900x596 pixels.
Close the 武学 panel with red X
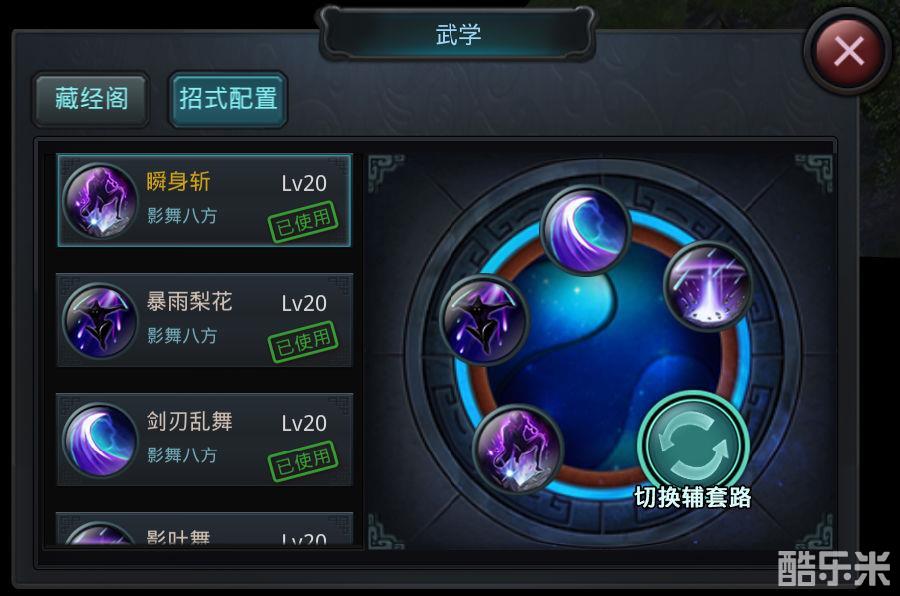point(848,51)
